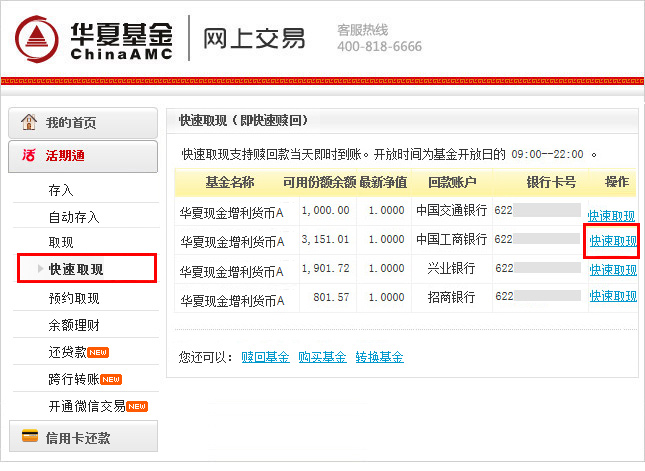The image size is (645, 471).
Task: Click 快速取现 link for 兴业银行 row
Action: (613, 270)
